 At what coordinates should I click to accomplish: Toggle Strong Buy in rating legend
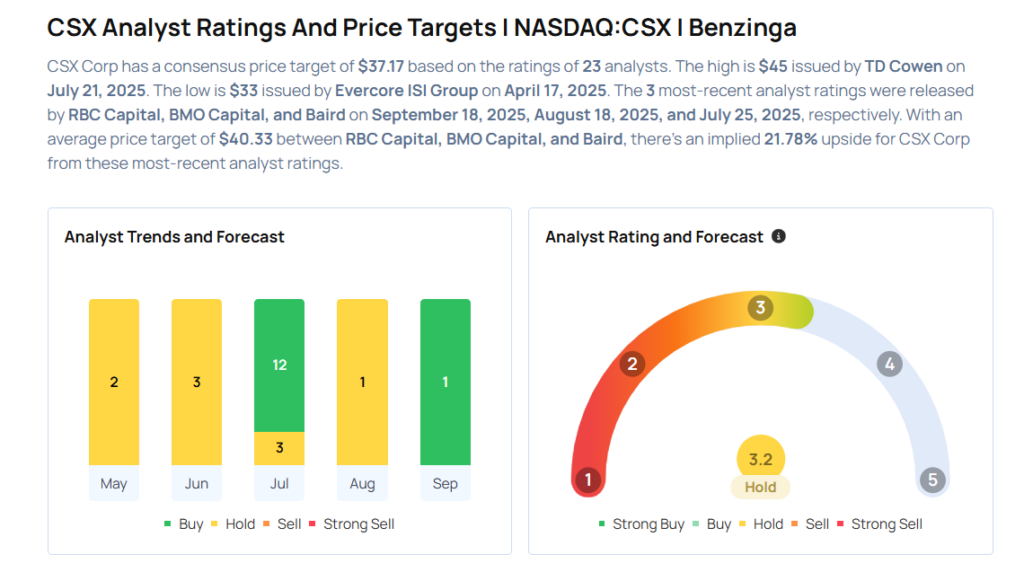[641, 524]
